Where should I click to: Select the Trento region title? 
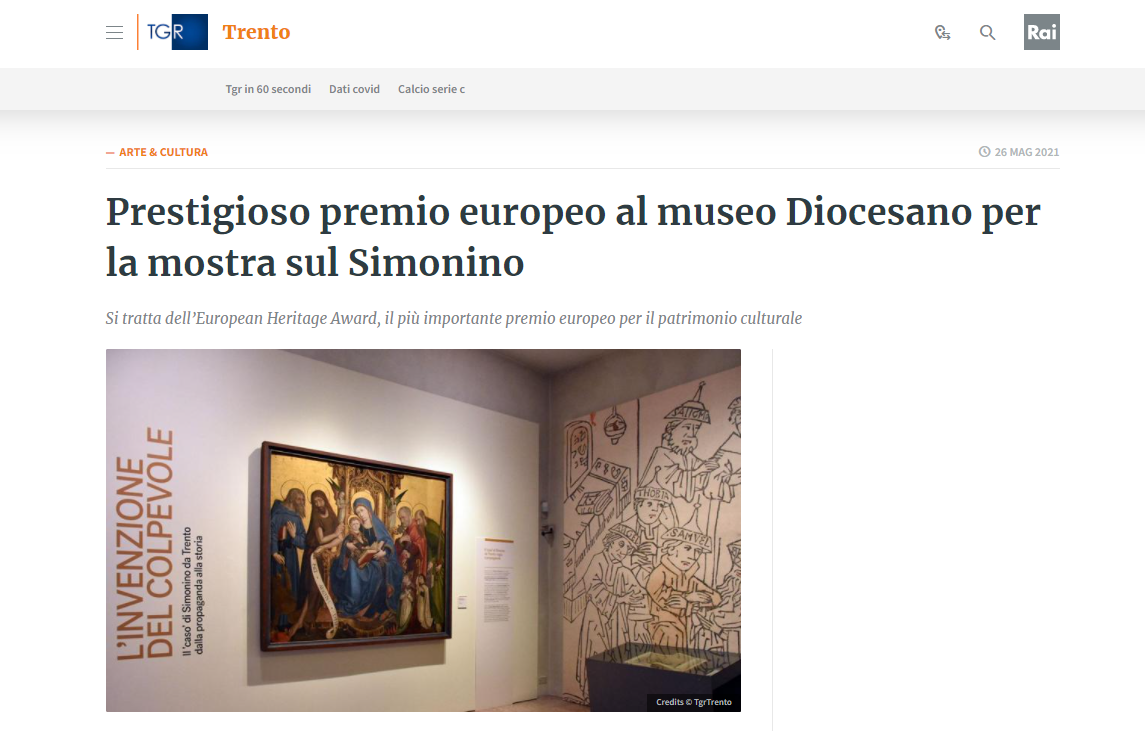coord(256,32)
